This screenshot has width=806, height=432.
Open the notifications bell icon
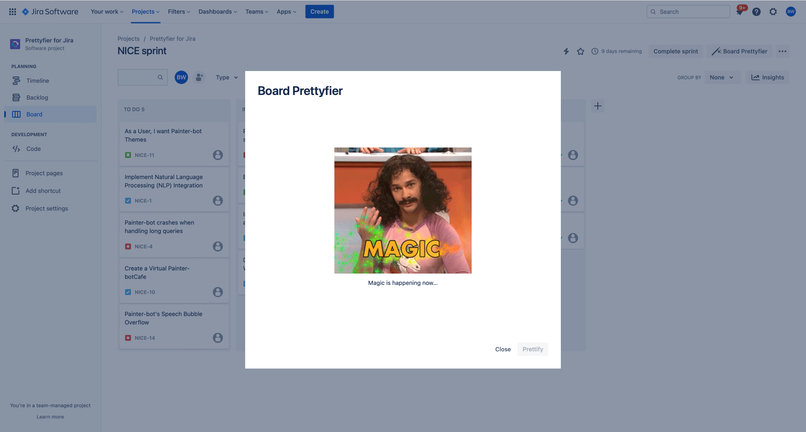[x=740, y=11]
